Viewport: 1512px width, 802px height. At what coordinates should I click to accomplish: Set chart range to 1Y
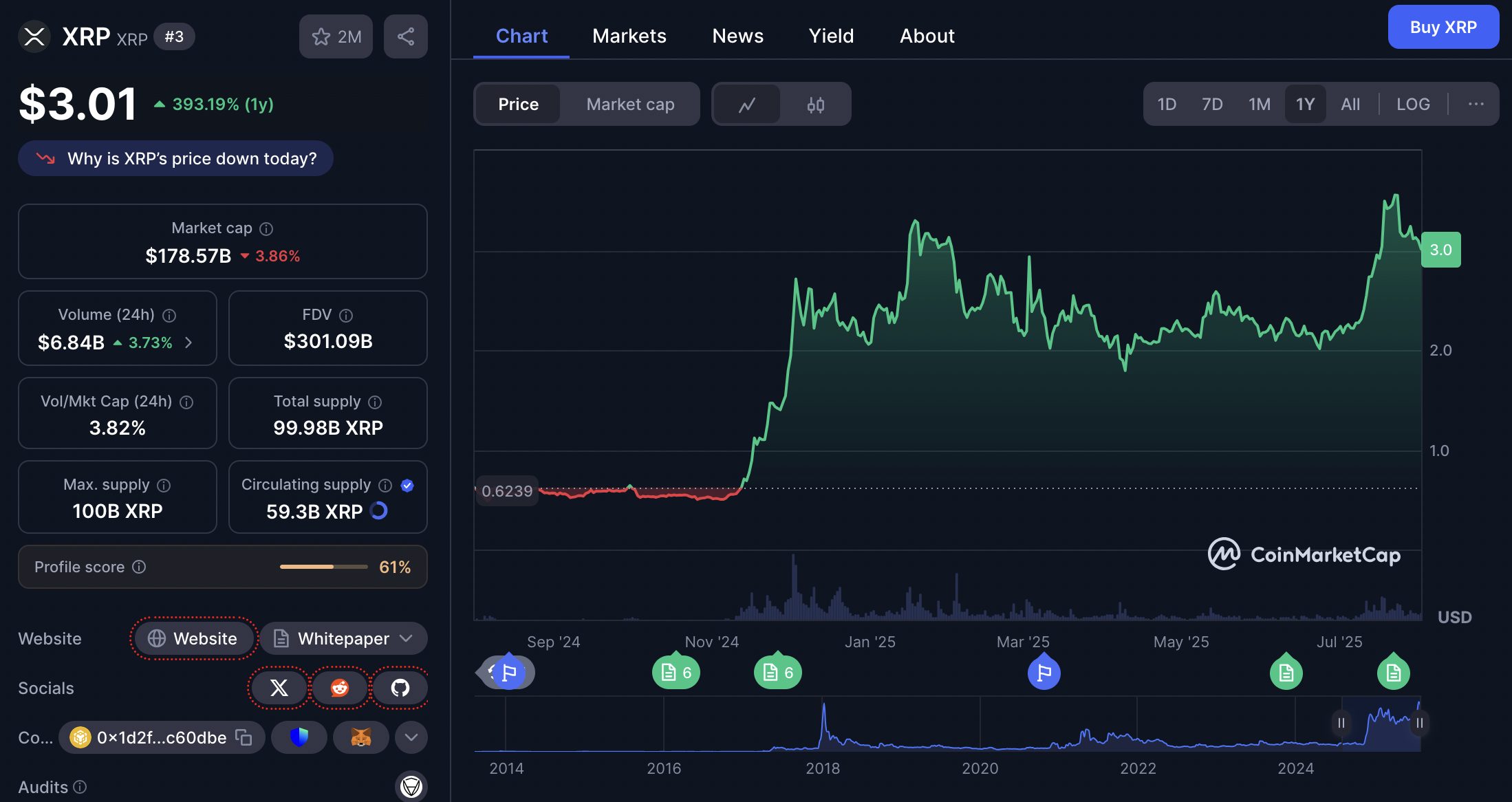click(1306, 104)
